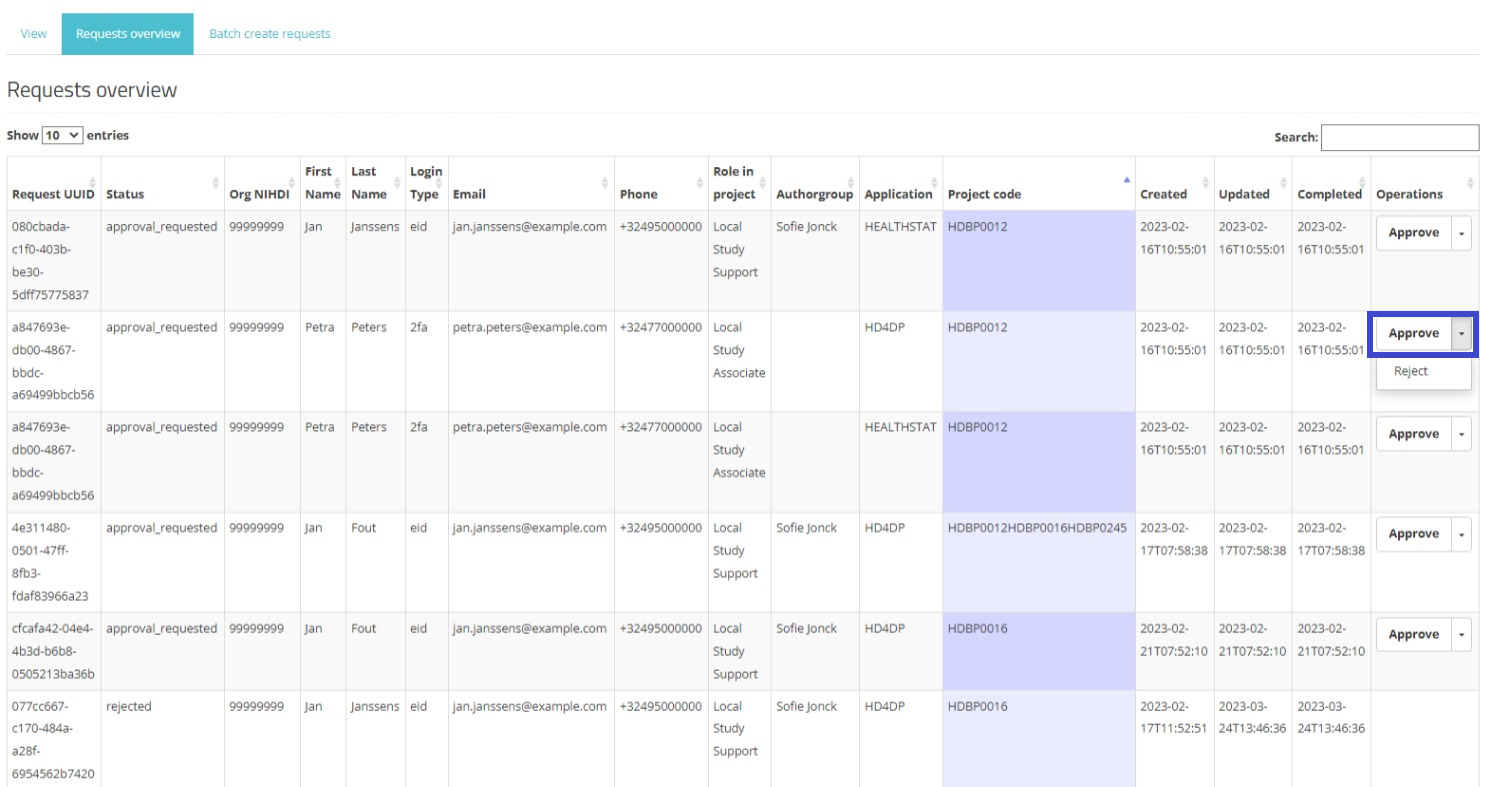
Task: Approve Jan Janssens HEALTHSTAT request
Action: (x=1413, y=233)
